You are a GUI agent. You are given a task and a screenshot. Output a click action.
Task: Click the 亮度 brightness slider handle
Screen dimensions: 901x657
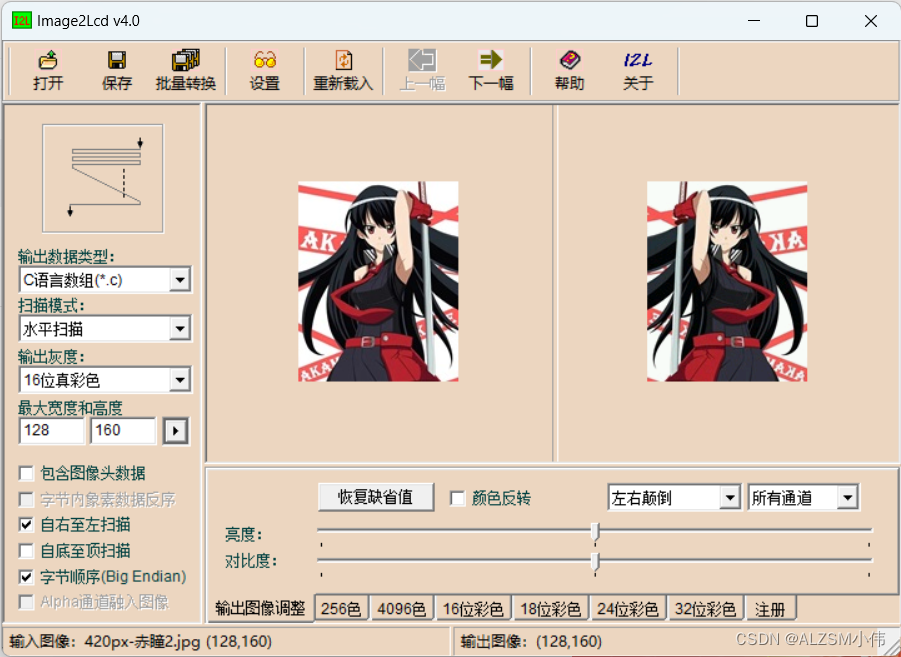pyautogui.click(x=595, y=532)
